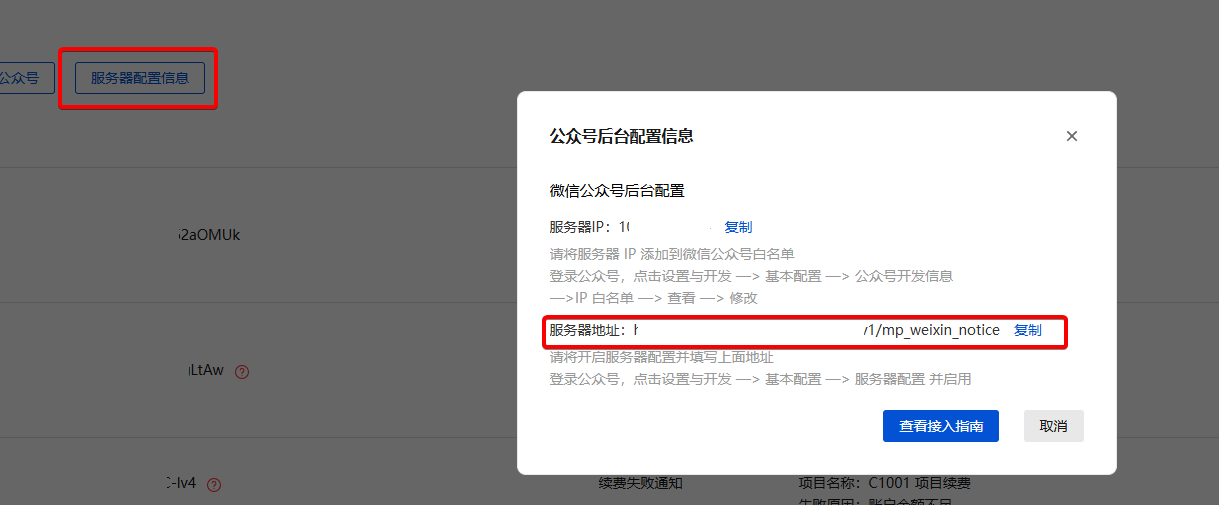Screen dimensions: 1219x505
Task: Click help icon next to LtAw
Action: (241, 371)
